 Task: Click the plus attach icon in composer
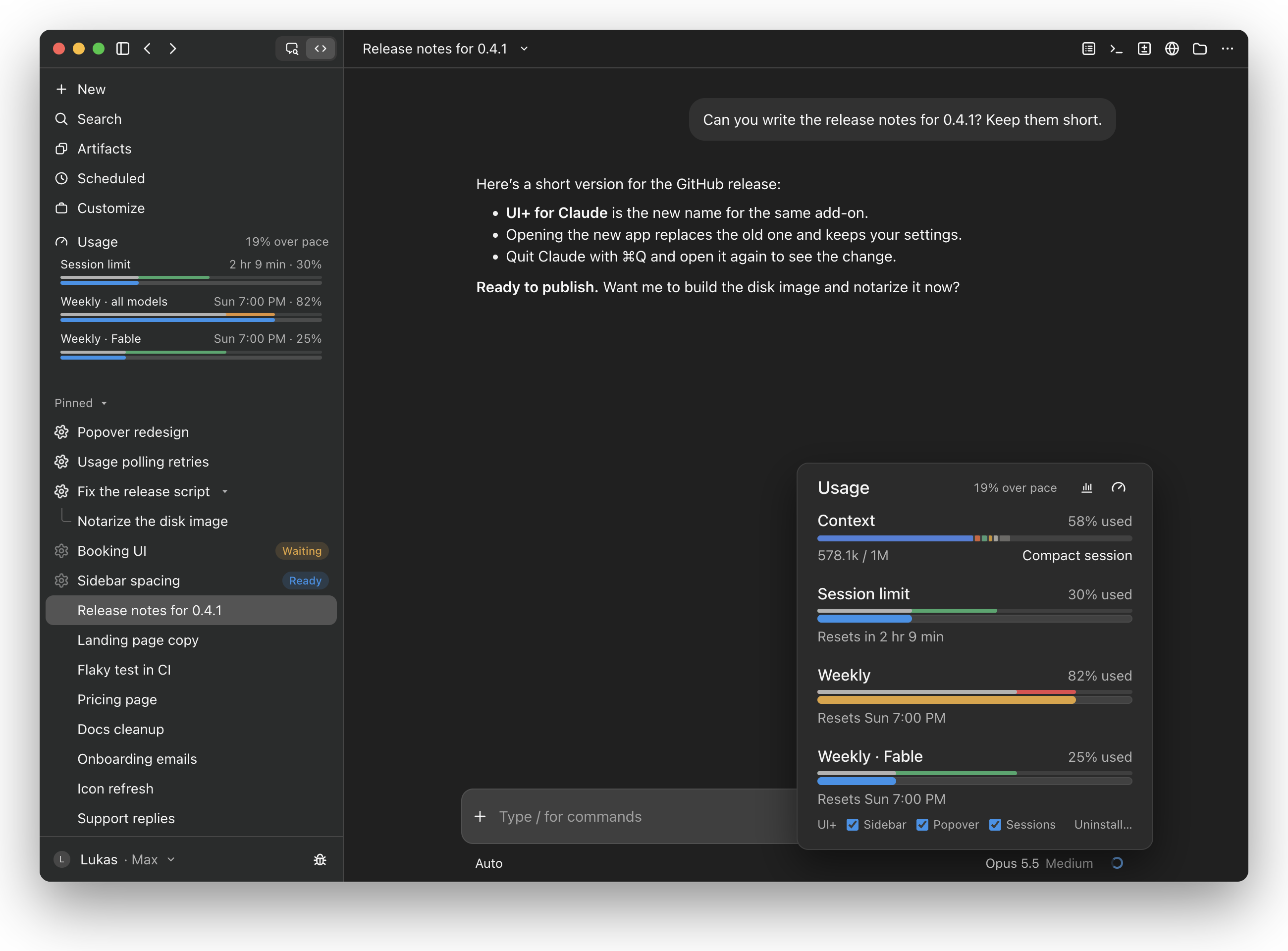[480, 816]
